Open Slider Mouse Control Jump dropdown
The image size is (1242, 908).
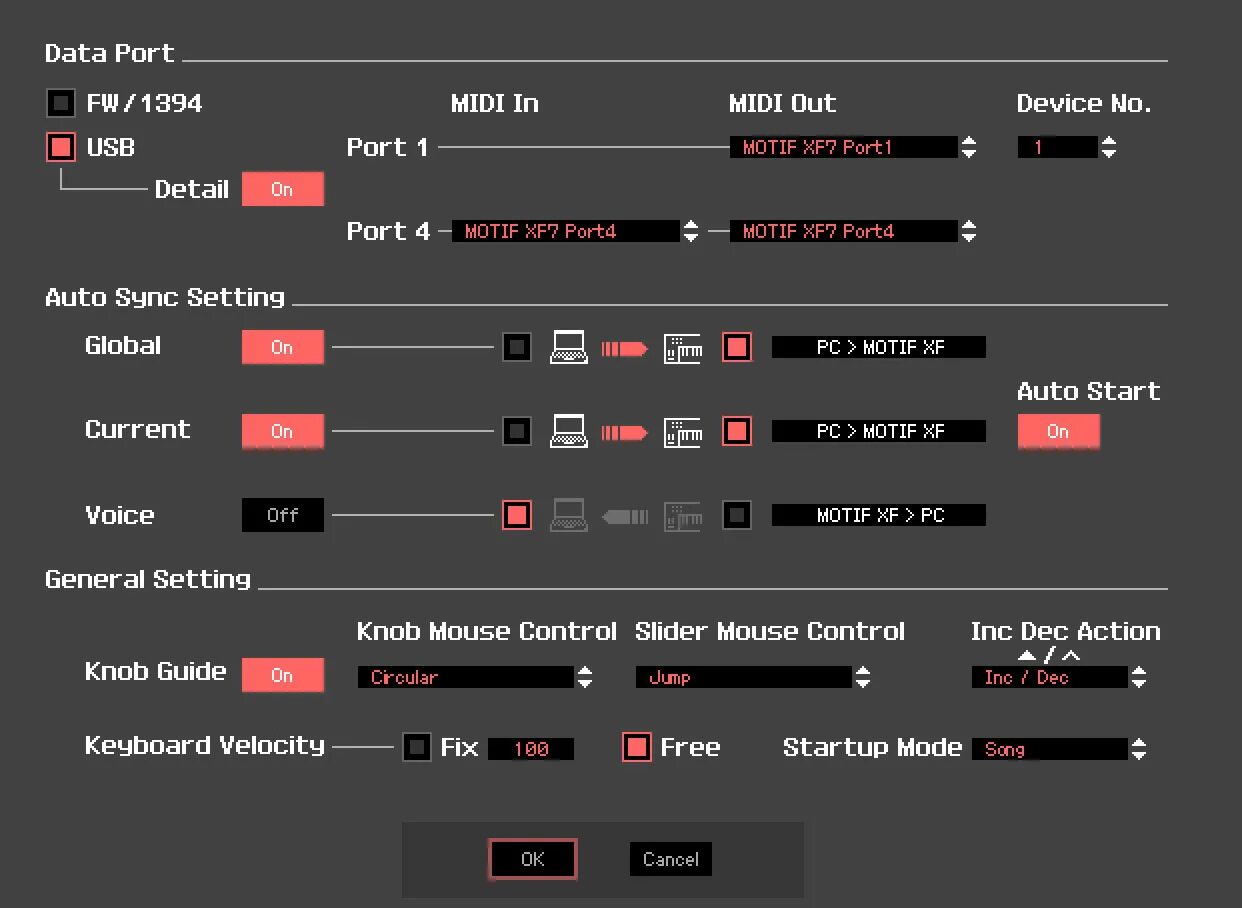click(x=744, y=677)
